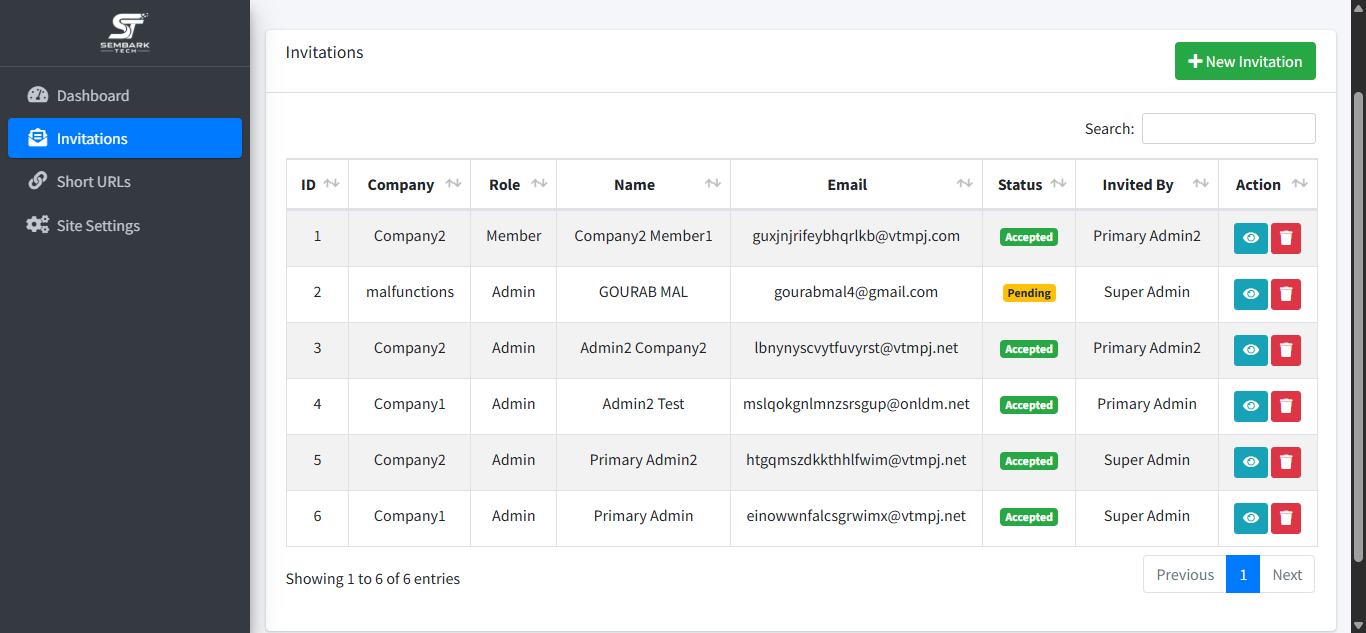Click the Invitations panel heading
The width and height of the screenshot is (1366, 633).
pyautogui.click(x=325, y=52)
